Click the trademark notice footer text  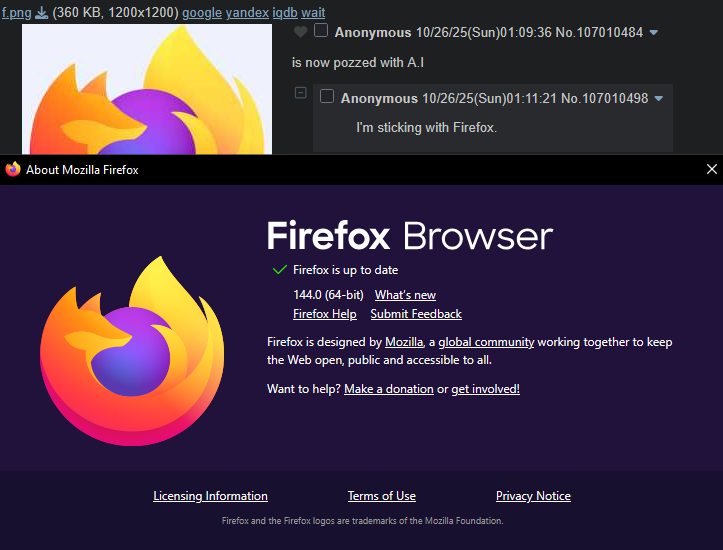pyautogui.click(x=362, y=520)
